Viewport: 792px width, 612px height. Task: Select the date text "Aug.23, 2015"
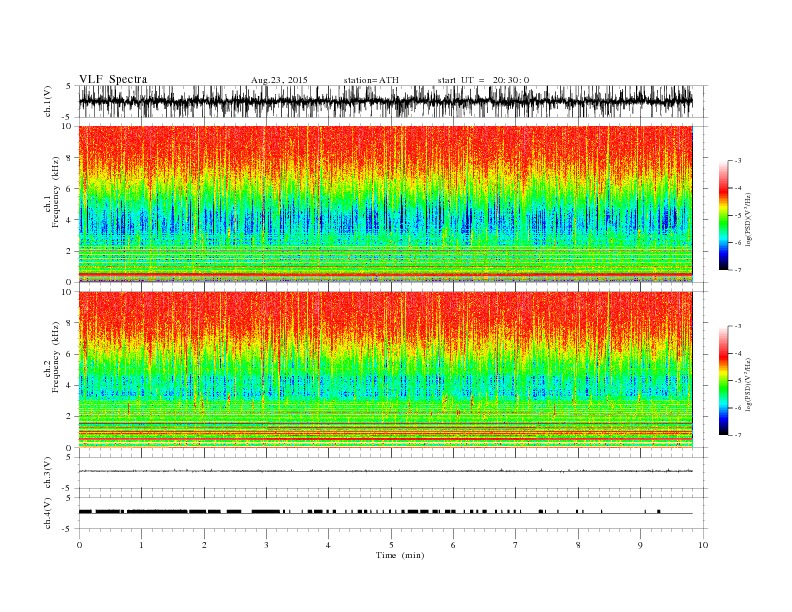tap(279, 80)
